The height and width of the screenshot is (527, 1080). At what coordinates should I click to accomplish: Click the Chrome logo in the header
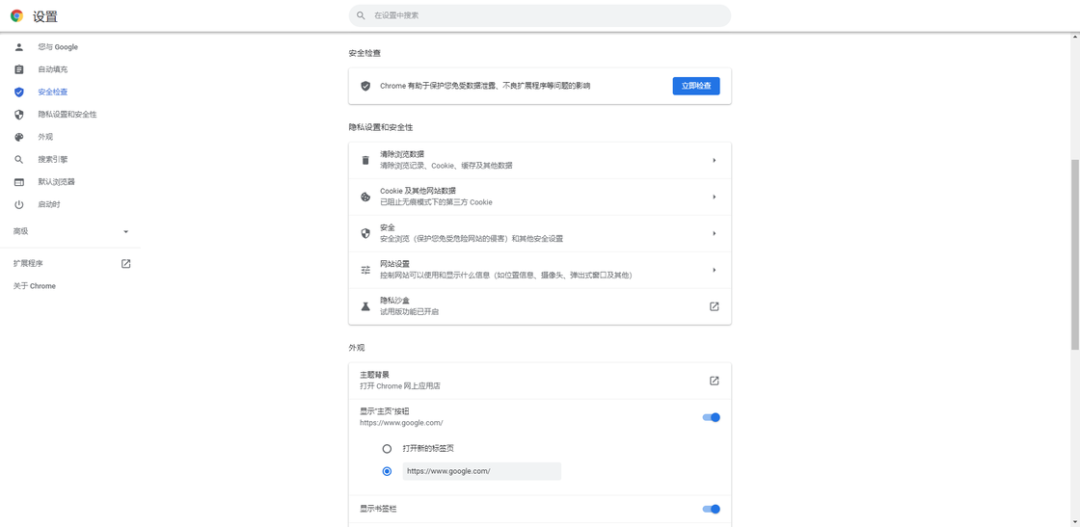(17, 16)
